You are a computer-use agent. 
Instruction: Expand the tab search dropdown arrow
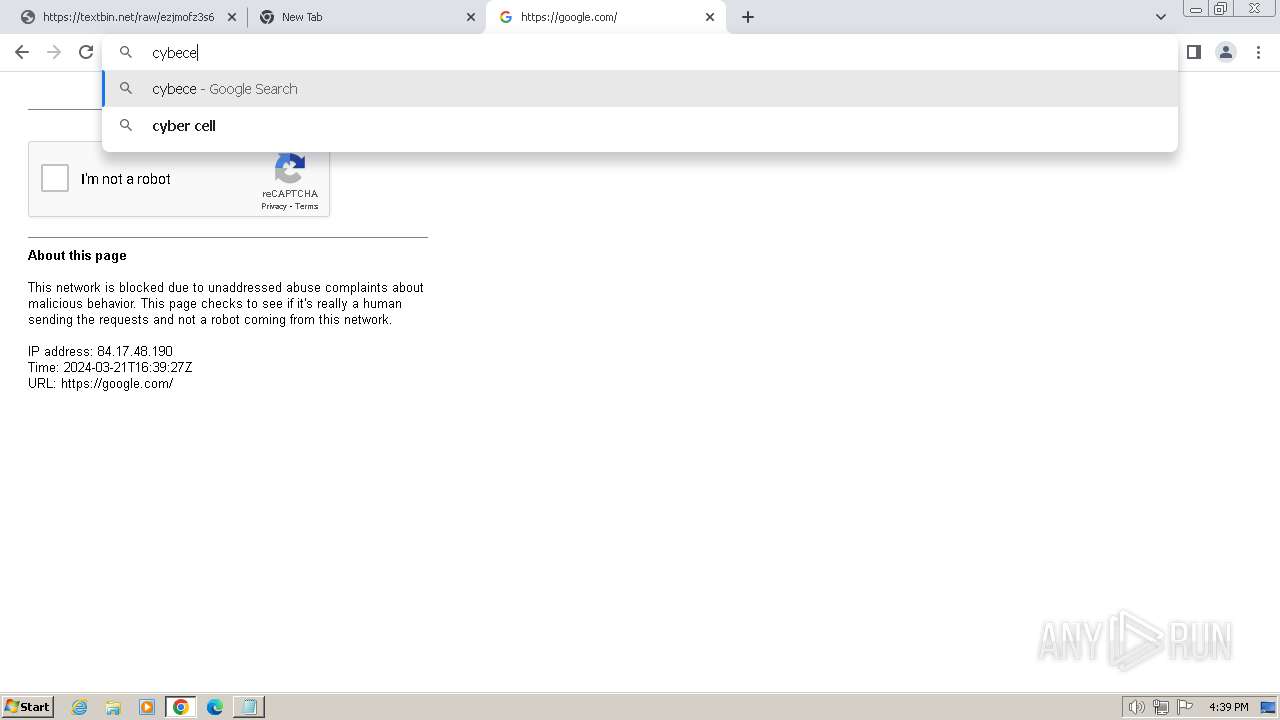[1161, 17]
